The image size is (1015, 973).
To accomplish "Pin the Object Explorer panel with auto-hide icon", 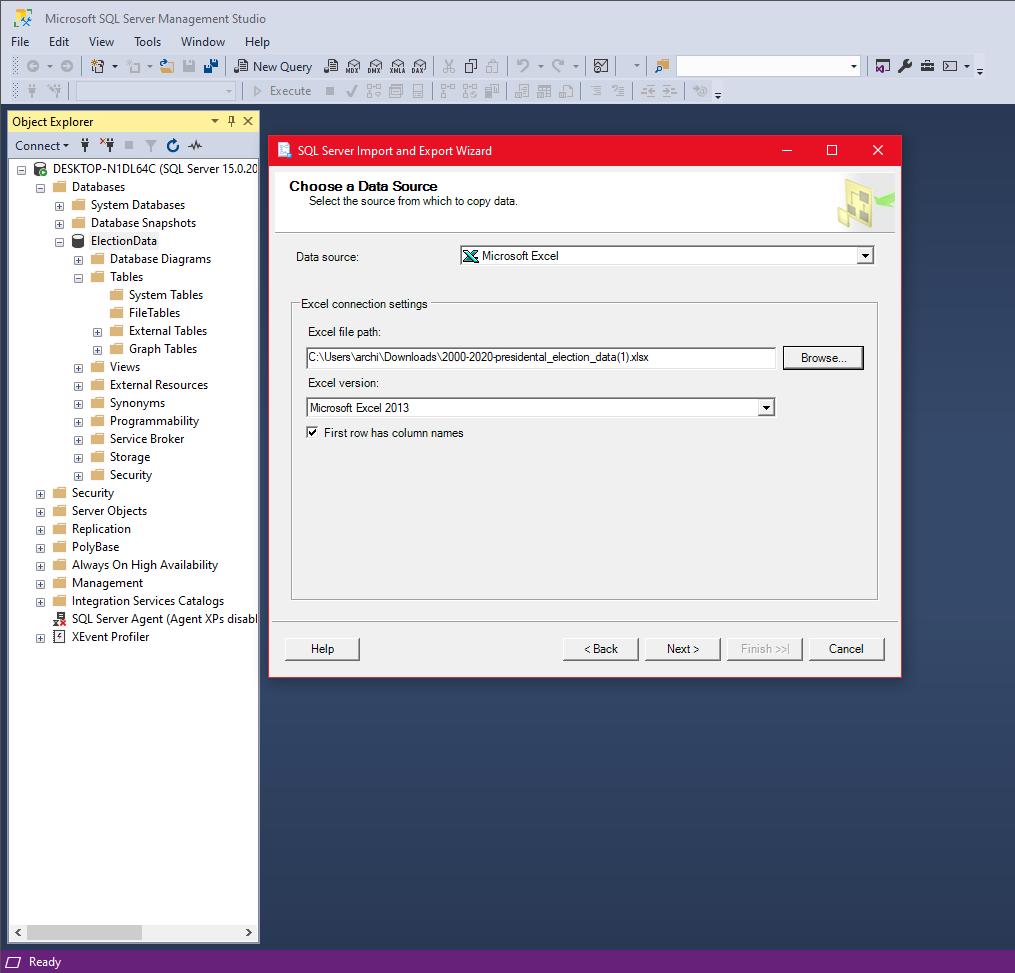I will point(232,121).
